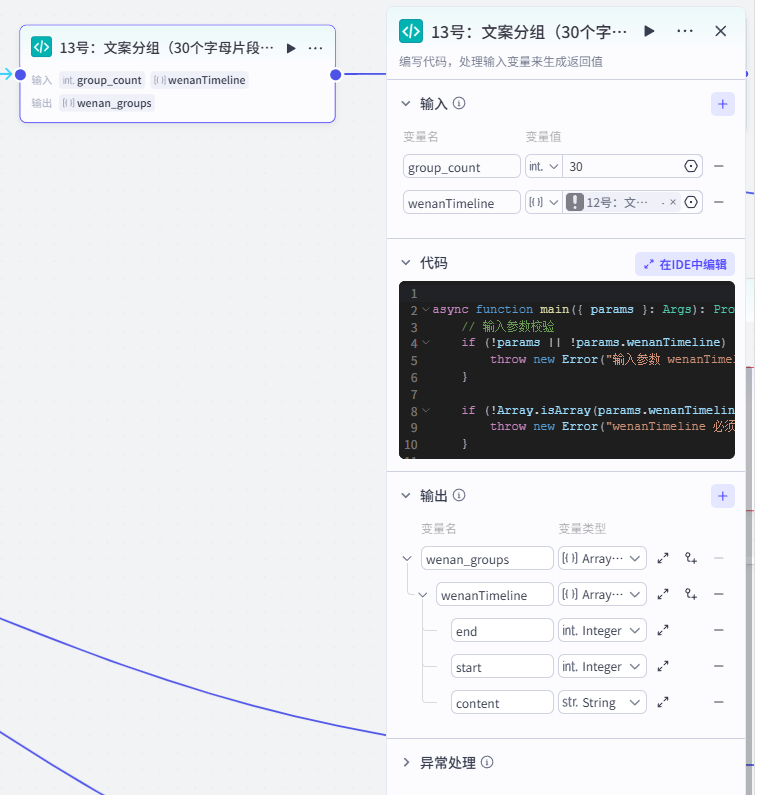Delete the content output field
Screen dimensions: 757x795
(x=718, y=702)
